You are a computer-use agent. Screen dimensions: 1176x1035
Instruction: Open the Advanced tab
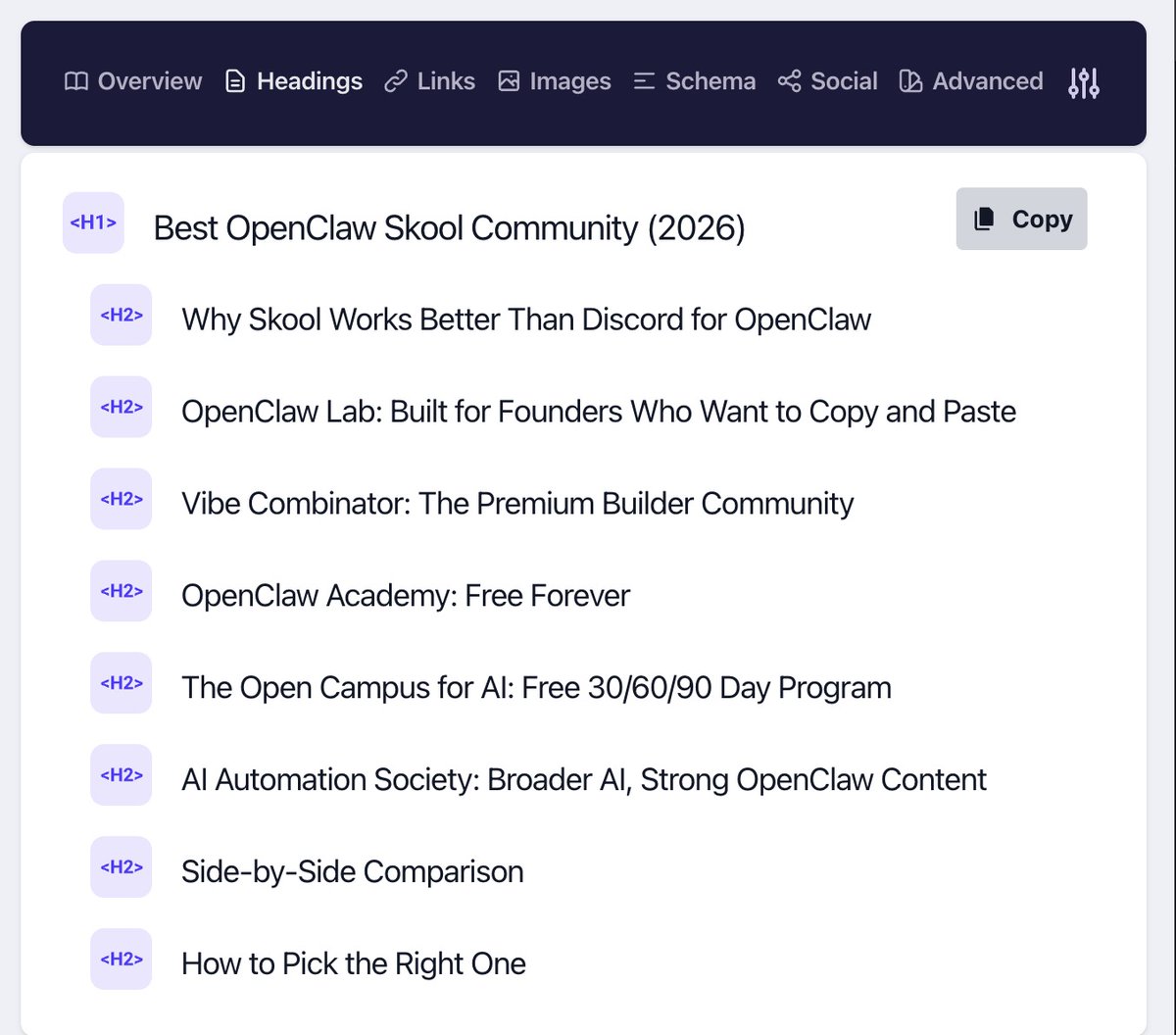pos(971,81)
